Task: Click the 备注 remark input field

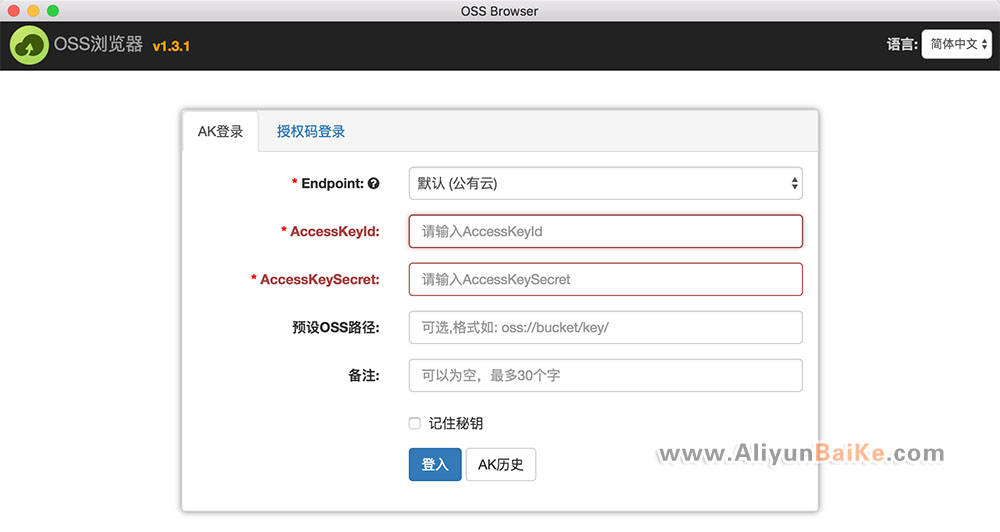Action: tap(605, 375)
